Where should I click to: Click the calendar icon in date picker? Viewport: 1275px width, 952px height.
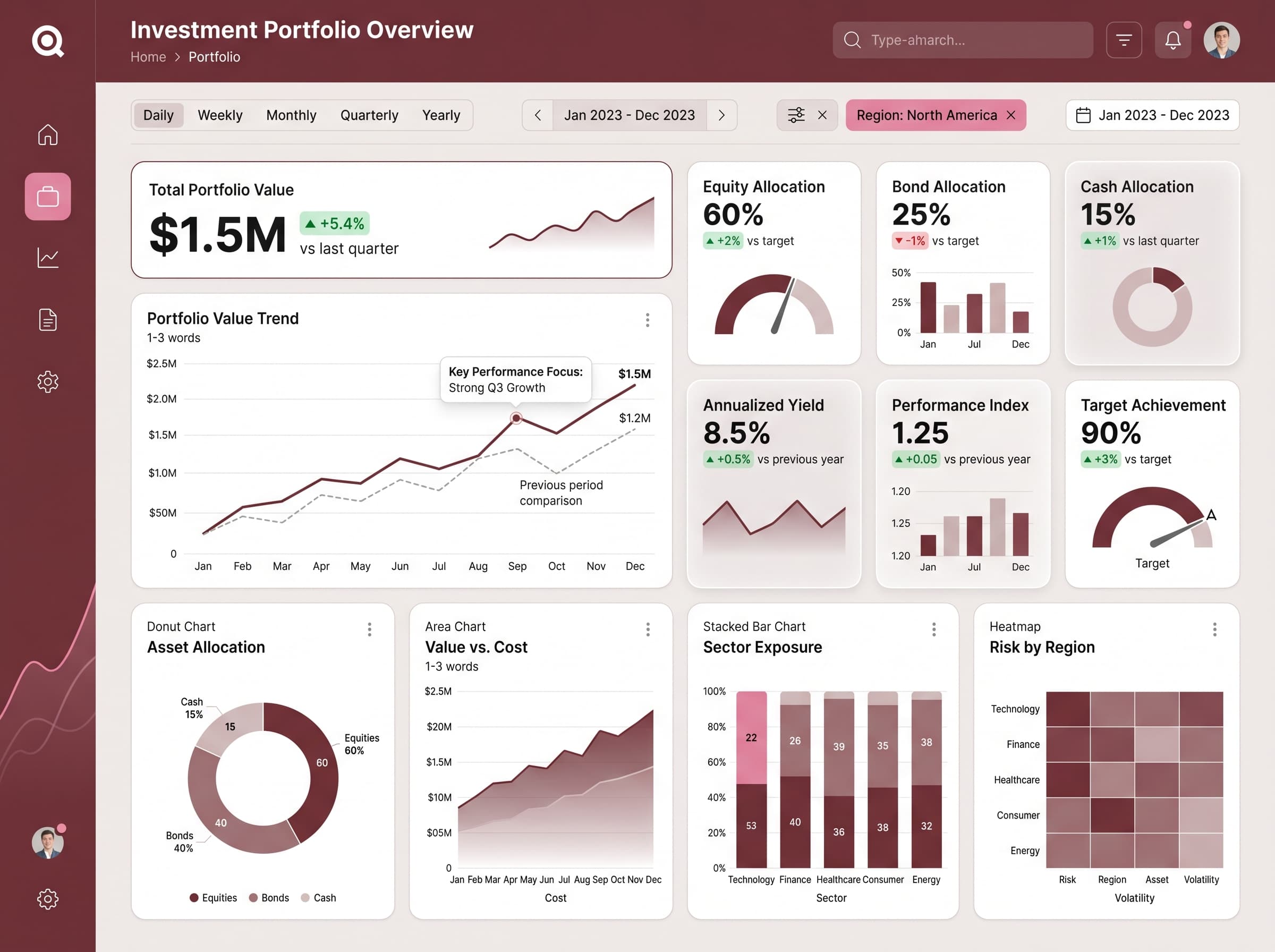point(1083,115)
